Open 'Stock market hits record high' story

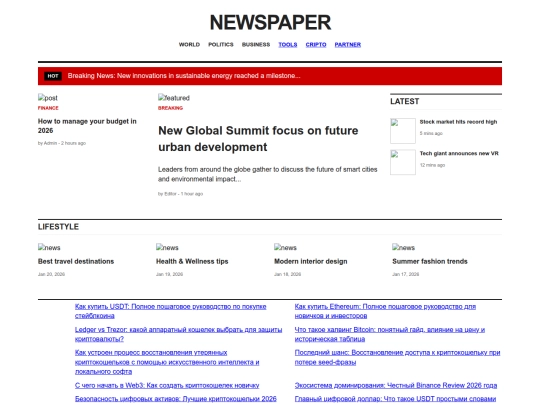458,122
